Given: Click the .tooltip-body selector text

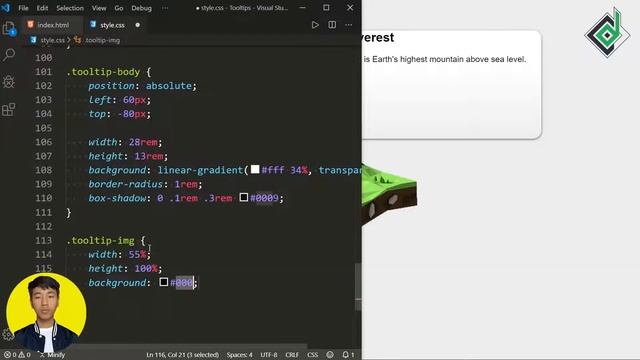Looking at the screenshot, I should (x=103, y=72).
